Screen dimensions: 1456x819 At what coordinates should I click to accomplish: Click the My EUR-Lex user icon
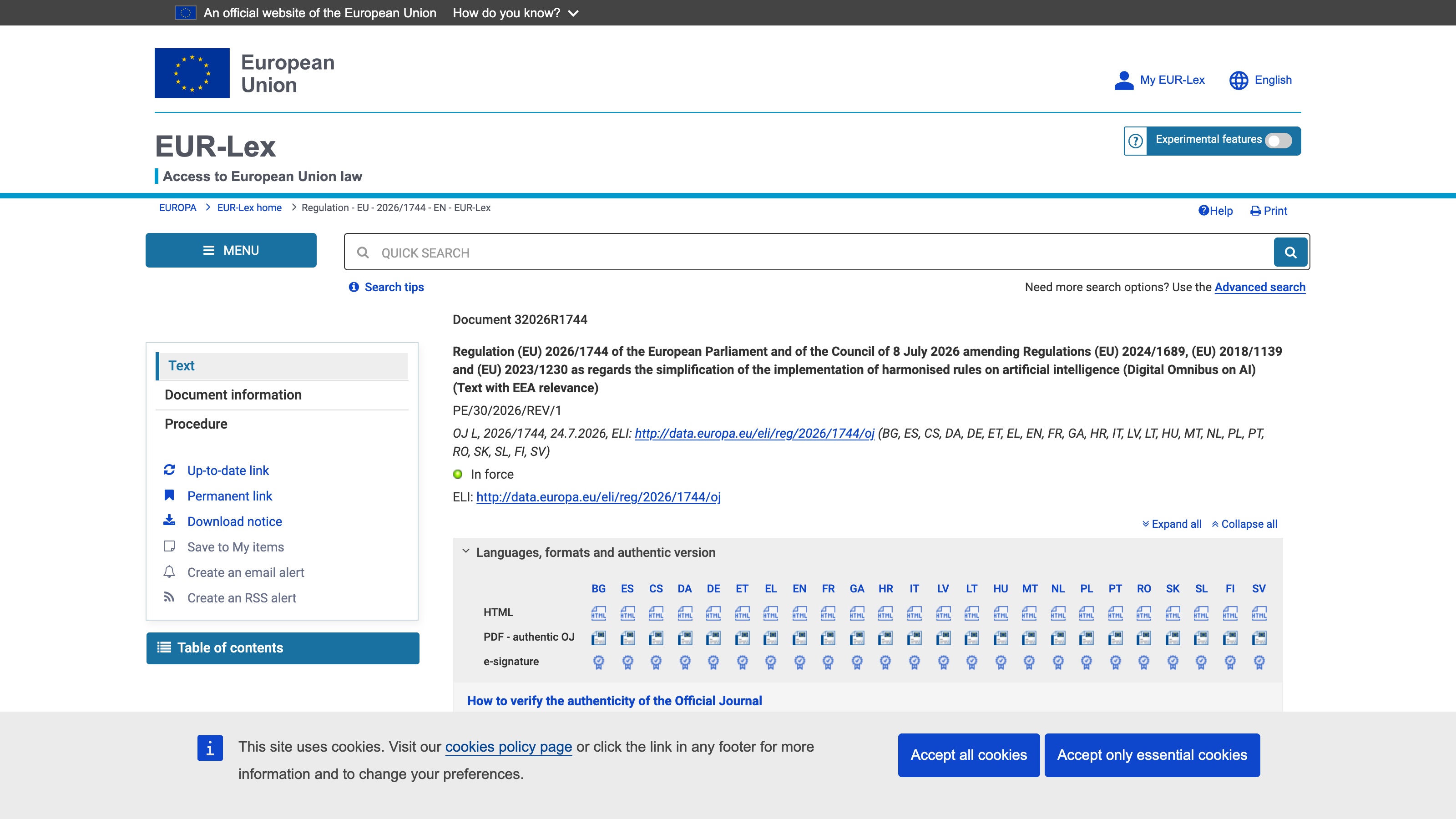pyautogui.click(x=1124, y=80)
